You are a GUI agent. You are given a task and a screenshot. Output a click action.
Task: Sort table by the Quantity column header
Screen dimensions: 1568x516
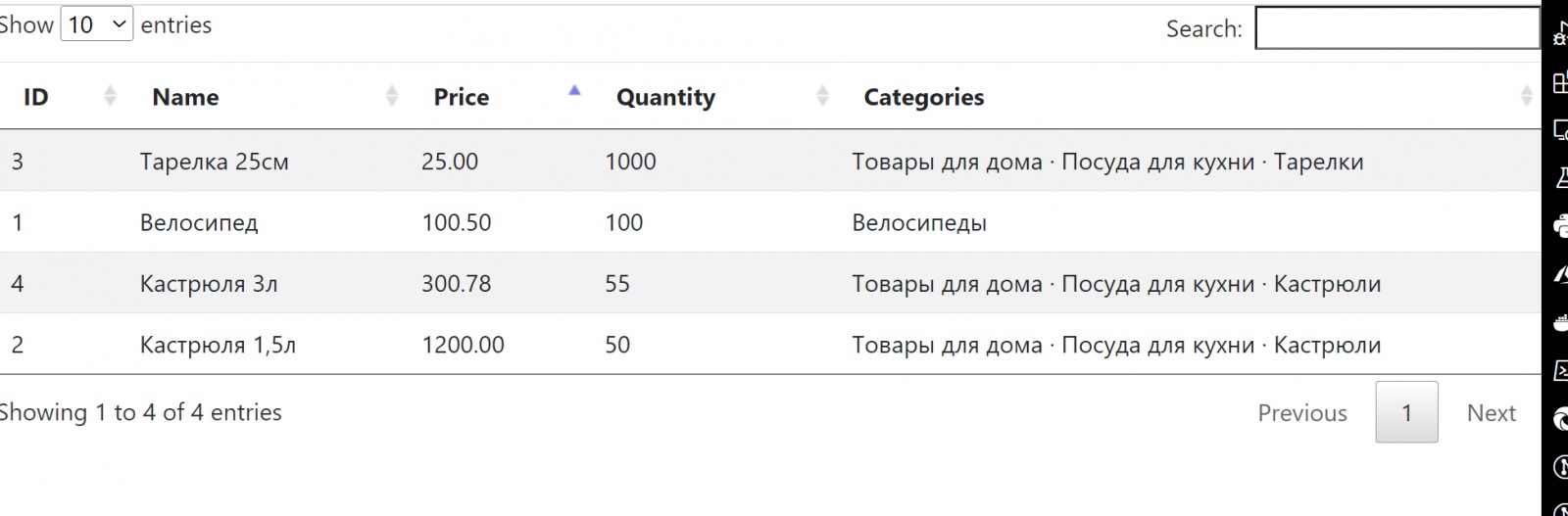tap(665, 97)
